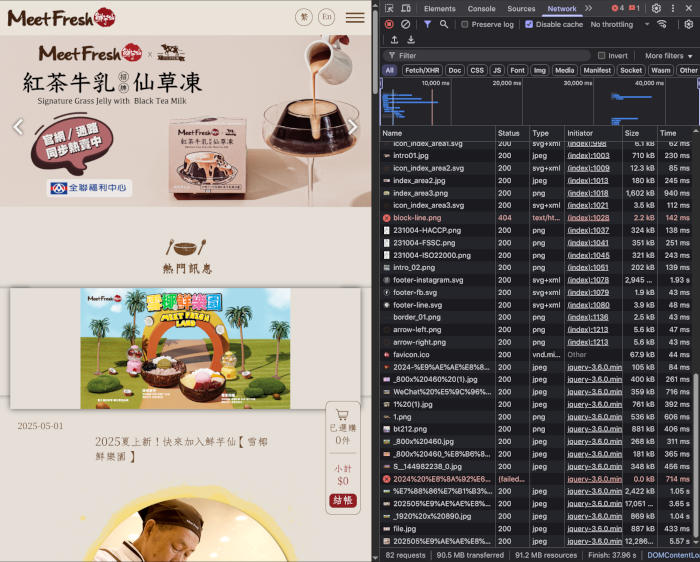Image resolution: width=700 pixels, height=562 pixels.
Task: Go to next banner slide
Action: (353, 127)
